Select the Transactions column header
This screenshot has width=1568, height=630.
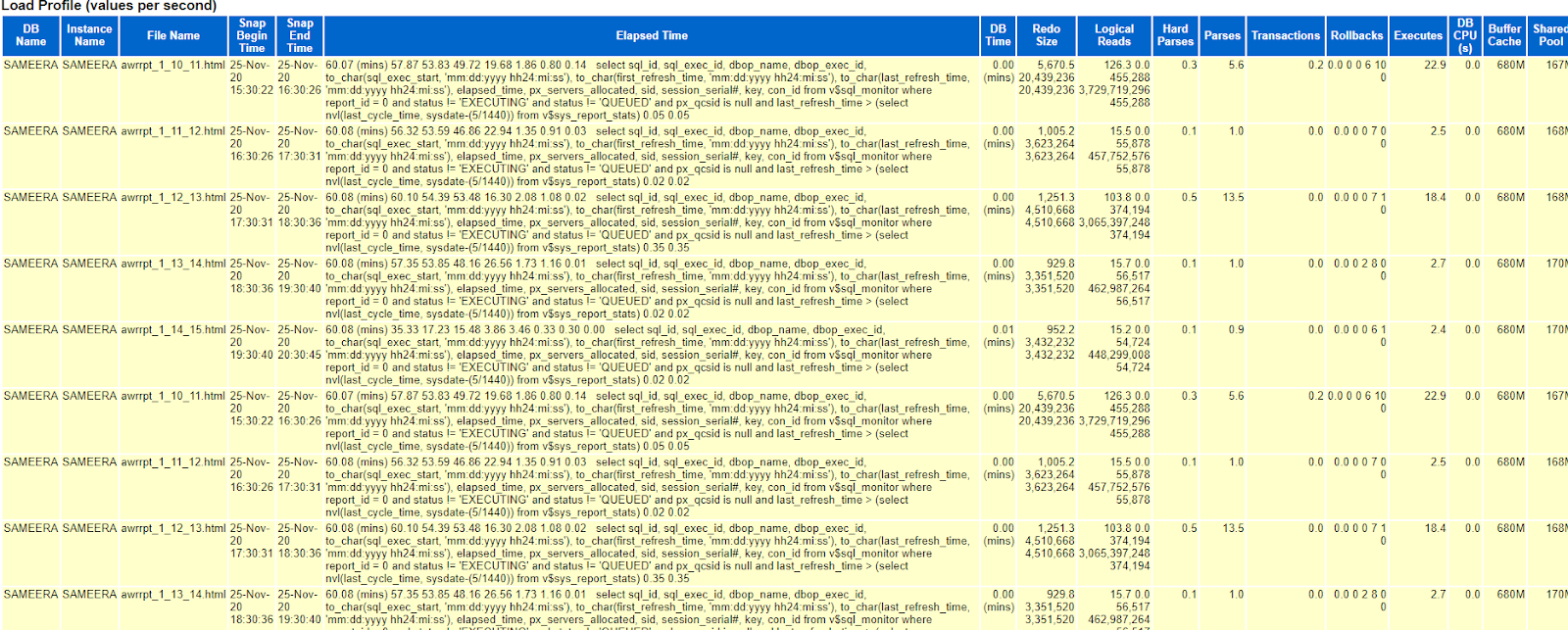click(1286, 35)
